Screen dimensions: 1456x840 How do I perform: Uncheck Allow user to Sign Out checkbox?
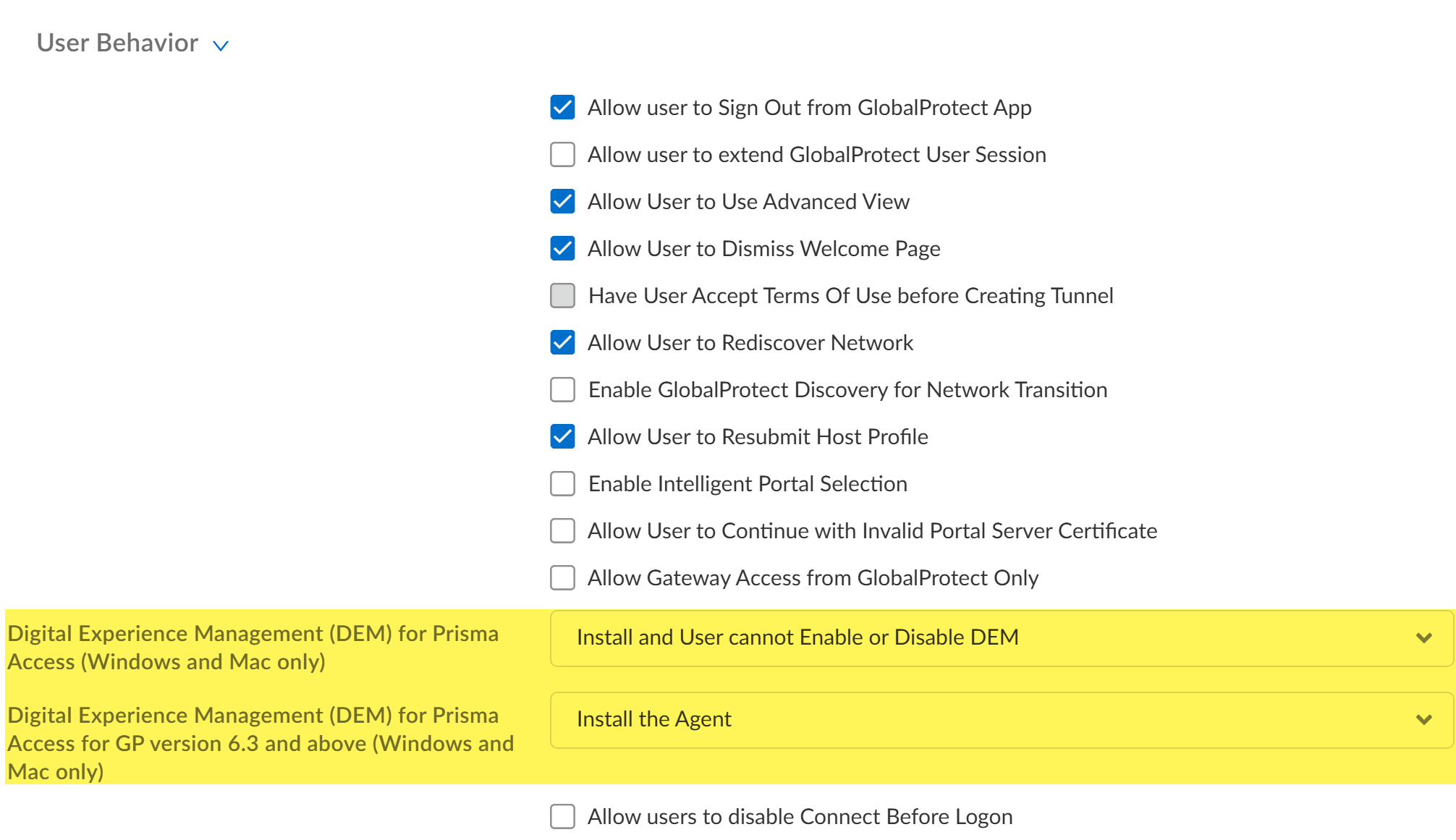pos(562,107)
